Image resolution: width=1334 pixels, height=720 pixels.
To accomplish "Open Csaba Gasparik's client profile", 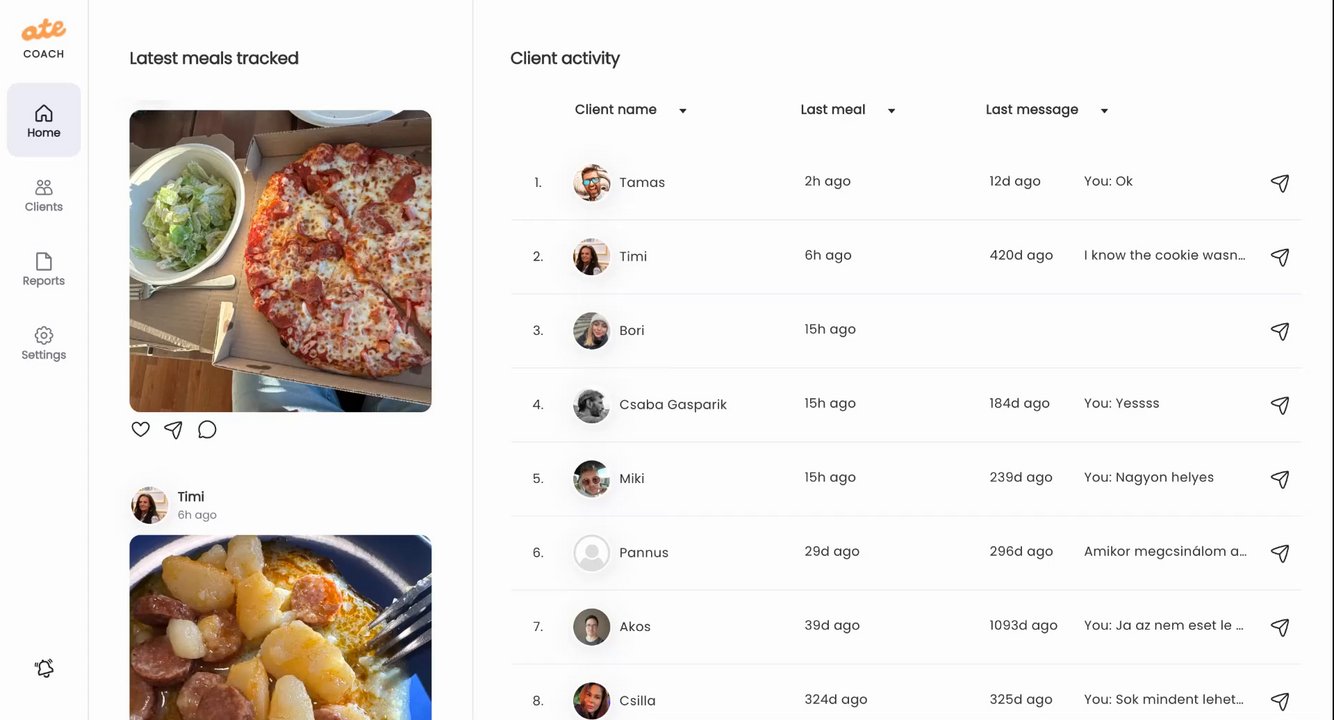I will [x=673, y=405].
